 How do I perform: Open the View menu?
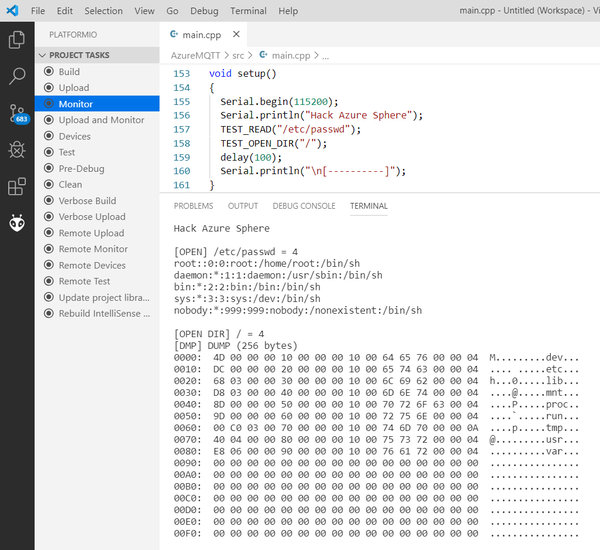[144, 11]
